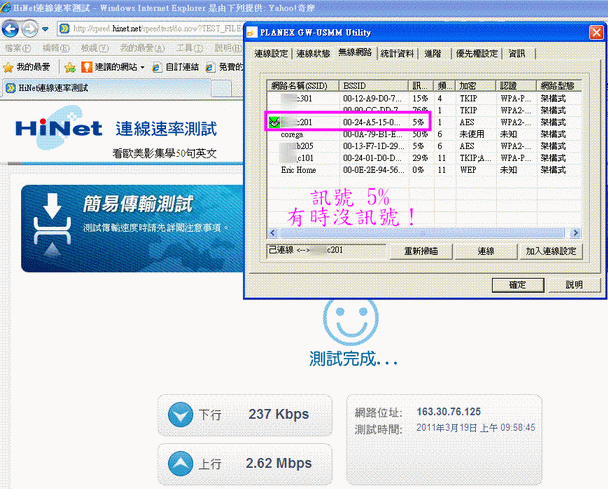
Task: Click the 加入連線設定 button
Action: (551, 251)
